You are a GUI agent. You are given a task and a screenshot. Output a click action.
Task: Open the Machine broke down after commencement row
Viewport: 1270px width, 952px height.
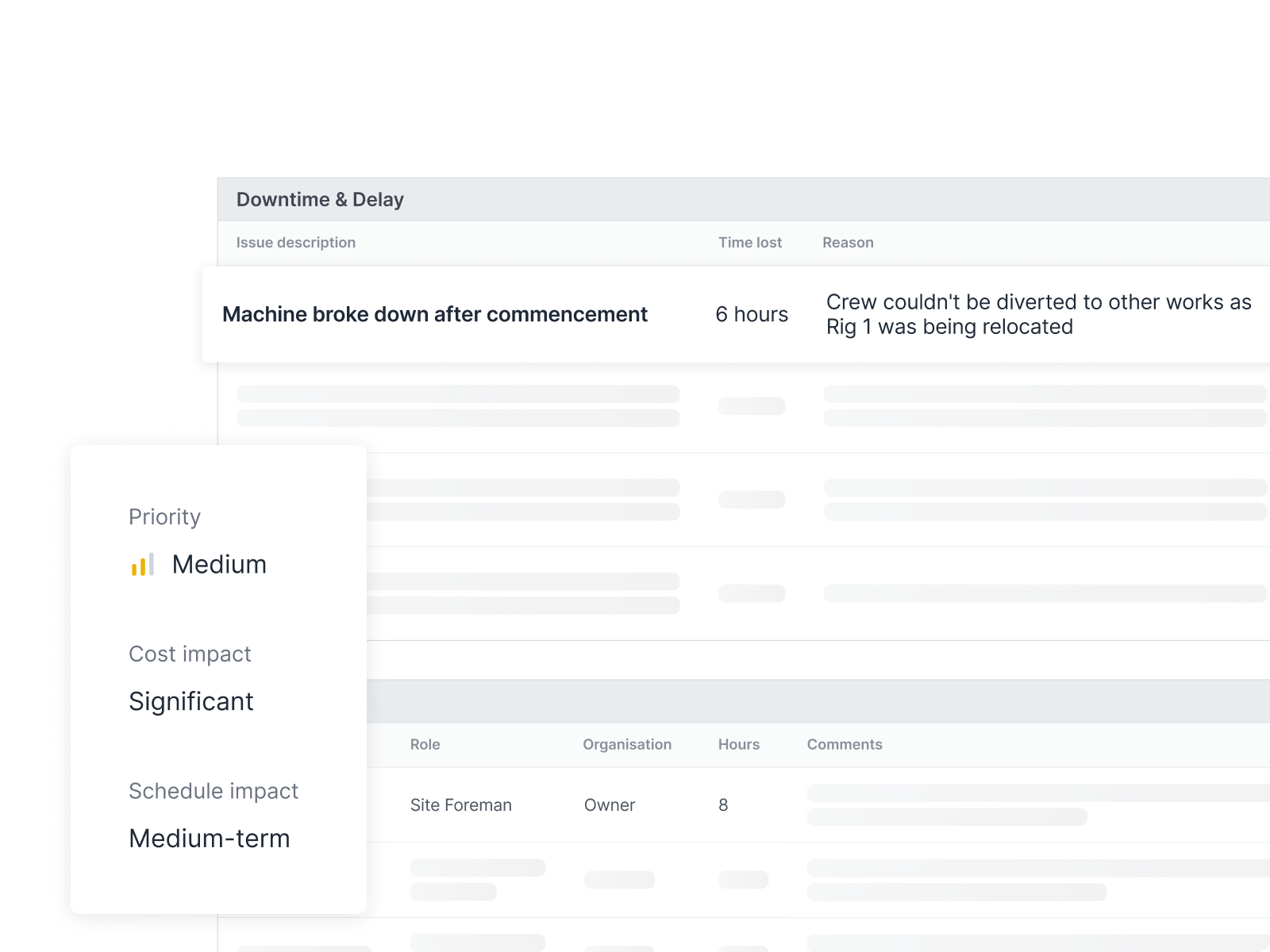tap(736, 314)
